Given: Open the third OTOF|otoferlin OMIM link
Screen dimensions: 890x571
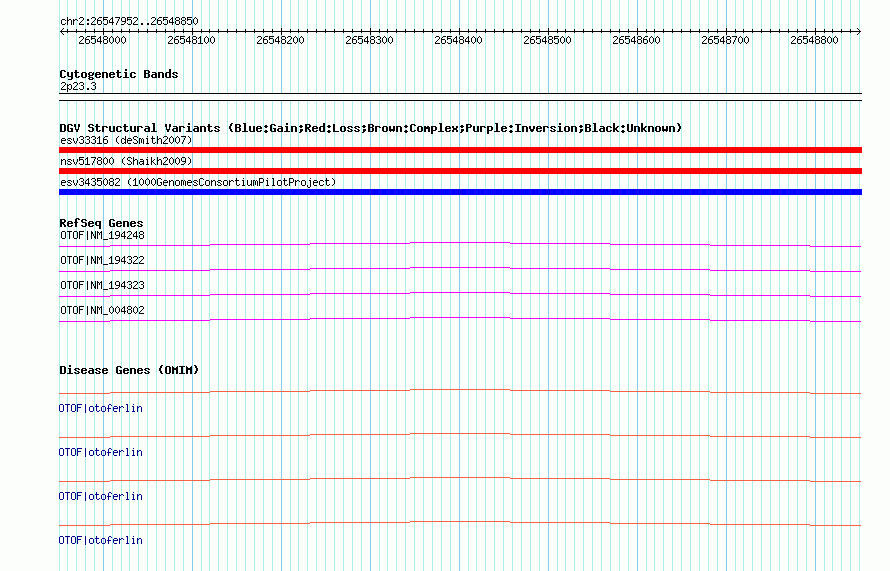Looking at the screenshot, I should coord(100,497).
